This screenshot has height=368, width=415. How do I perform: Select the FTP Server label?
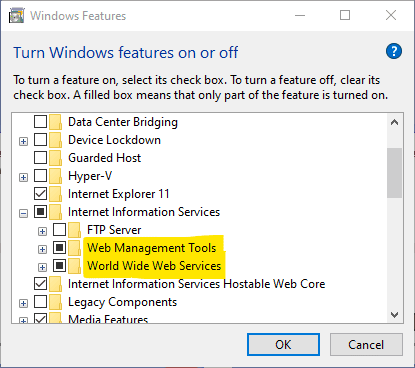[x=114, y=230]
